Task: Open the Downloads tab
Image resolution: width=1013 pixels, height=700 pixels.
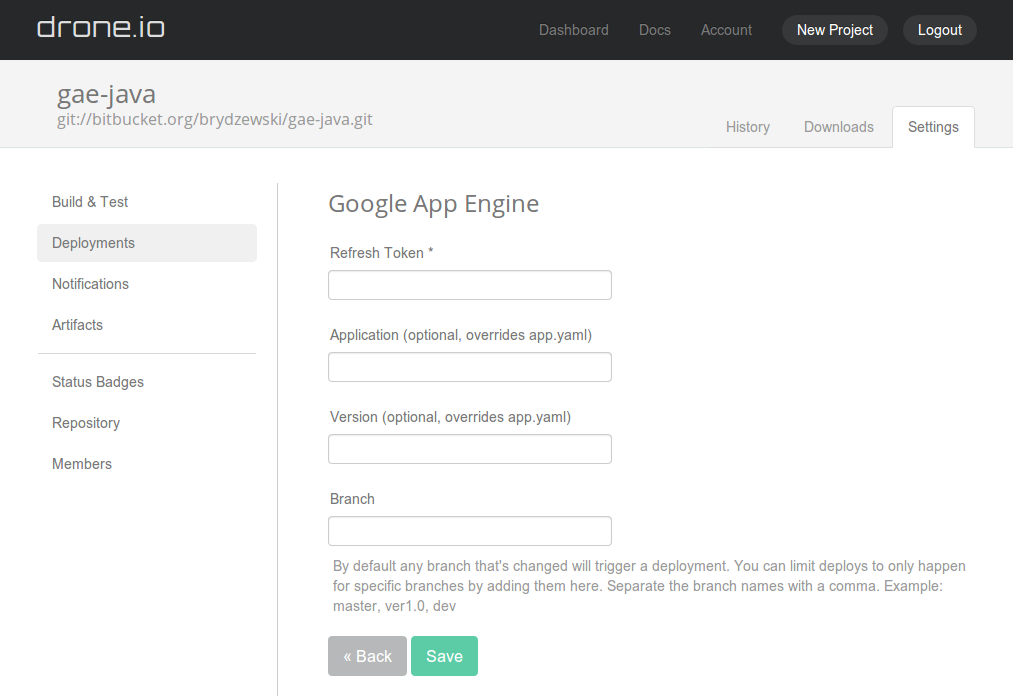Action: [x=838, y=127]
